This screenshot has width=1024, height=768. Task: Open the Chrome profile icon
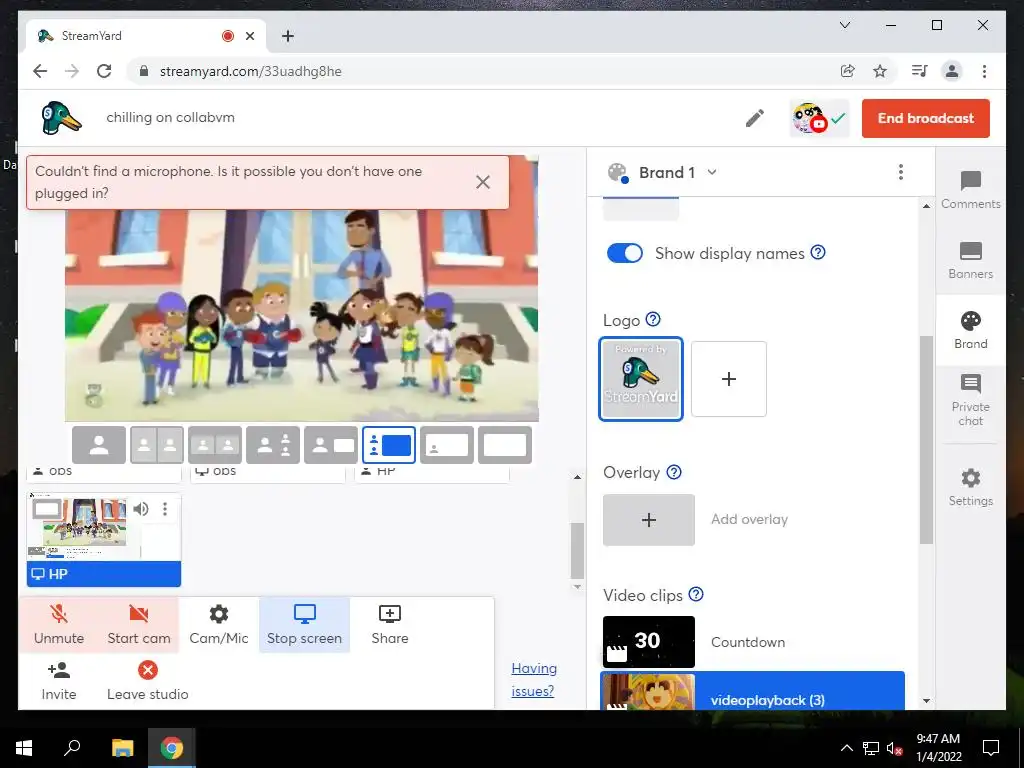(952, 71)
